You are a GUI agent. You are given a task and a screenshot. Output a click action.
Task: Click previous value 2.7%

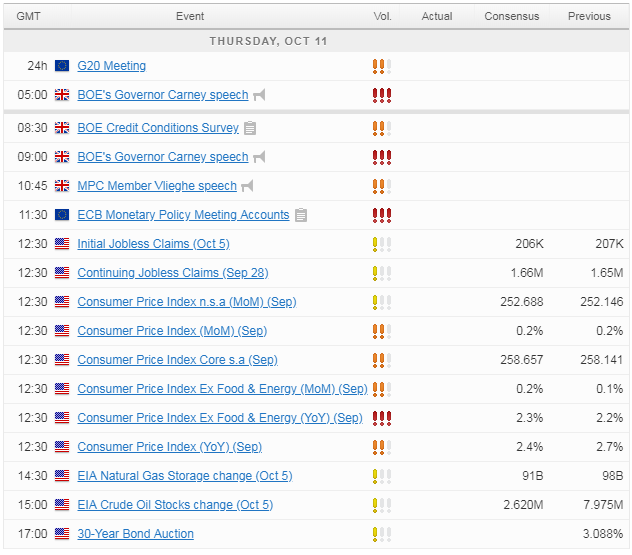610,447
